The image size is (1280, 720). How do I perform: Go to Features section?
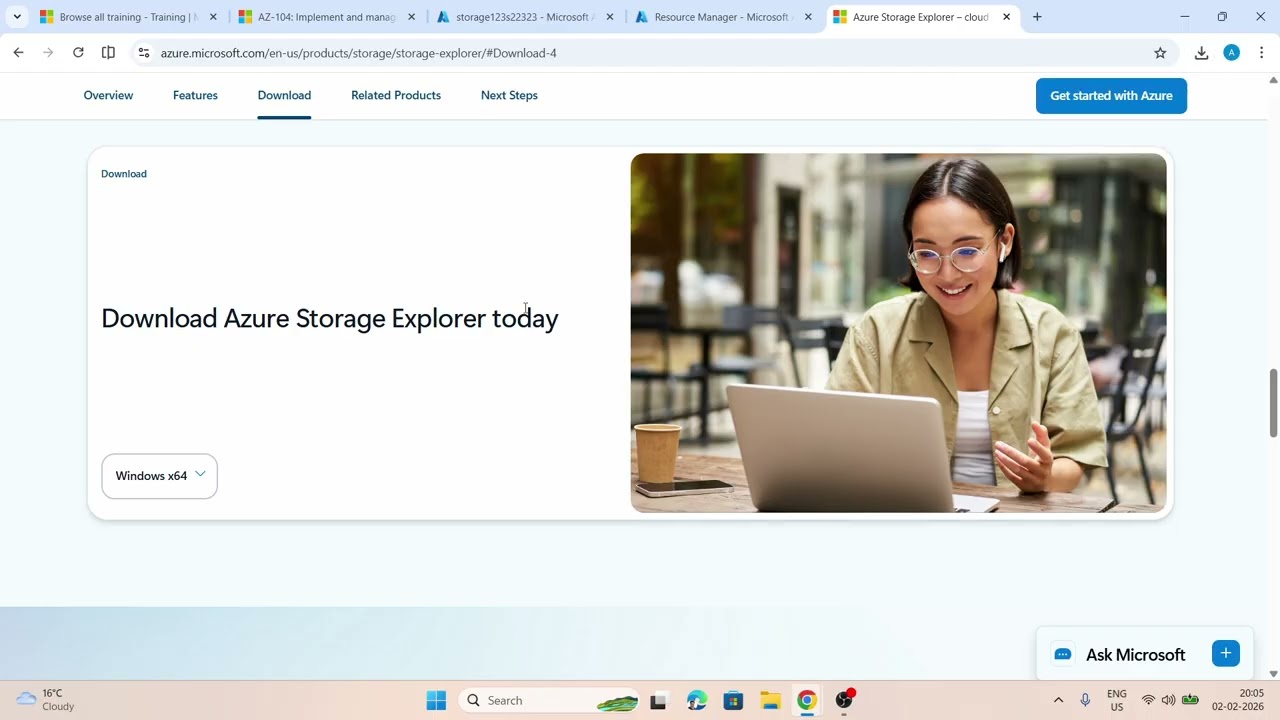[195, 95]
